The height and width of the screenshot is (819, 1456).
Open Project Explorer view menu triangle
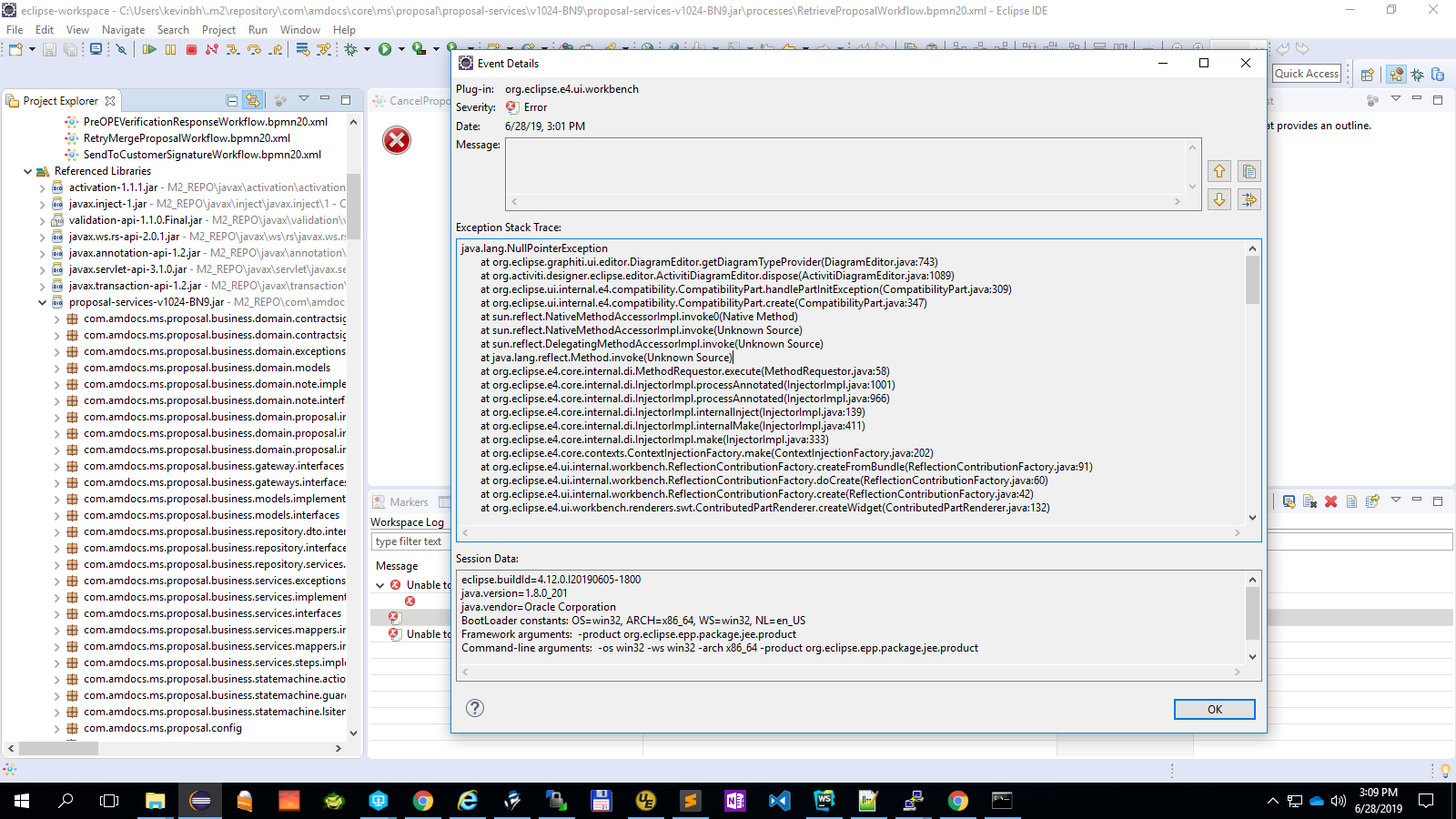(x=304, y=99)
